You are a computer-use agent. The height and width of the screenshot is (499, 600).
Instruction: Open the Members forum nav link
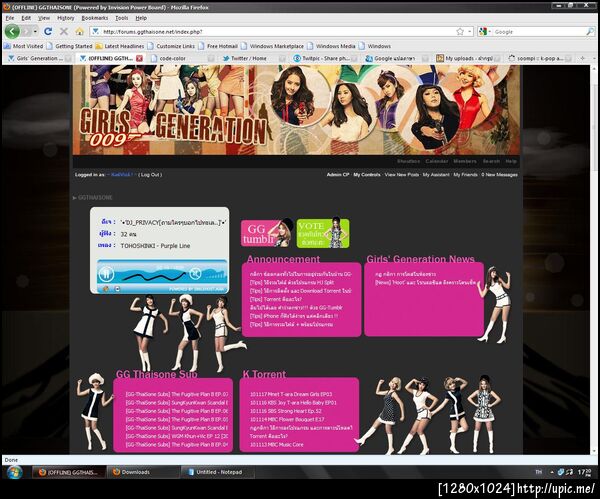465,161
